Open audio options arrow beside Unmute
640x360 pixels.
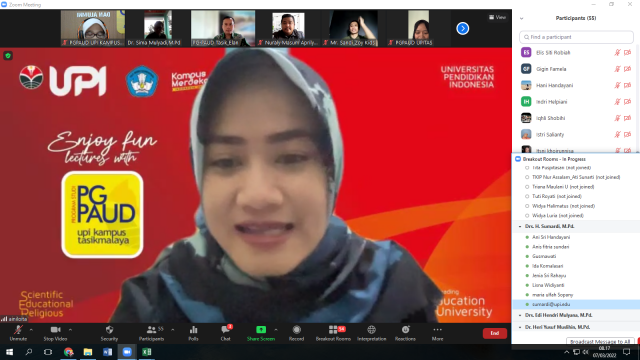pyautogui.click(x=31, y=330)
